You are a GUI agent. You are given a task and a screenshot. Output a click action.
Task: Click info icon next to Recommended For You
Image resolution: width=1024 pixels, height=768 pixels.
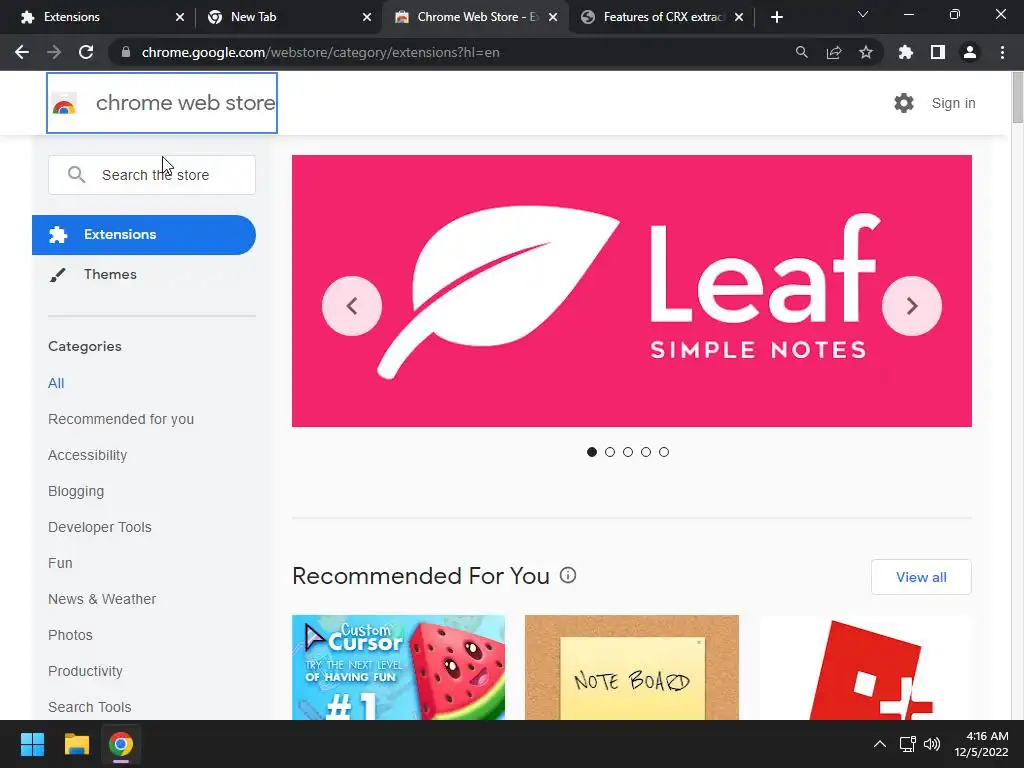click(x=568, y=575)
